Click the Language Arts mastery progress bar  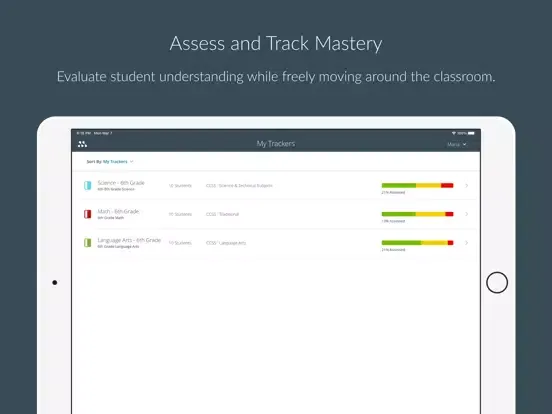pyautogui.click(x=418, y=243)
